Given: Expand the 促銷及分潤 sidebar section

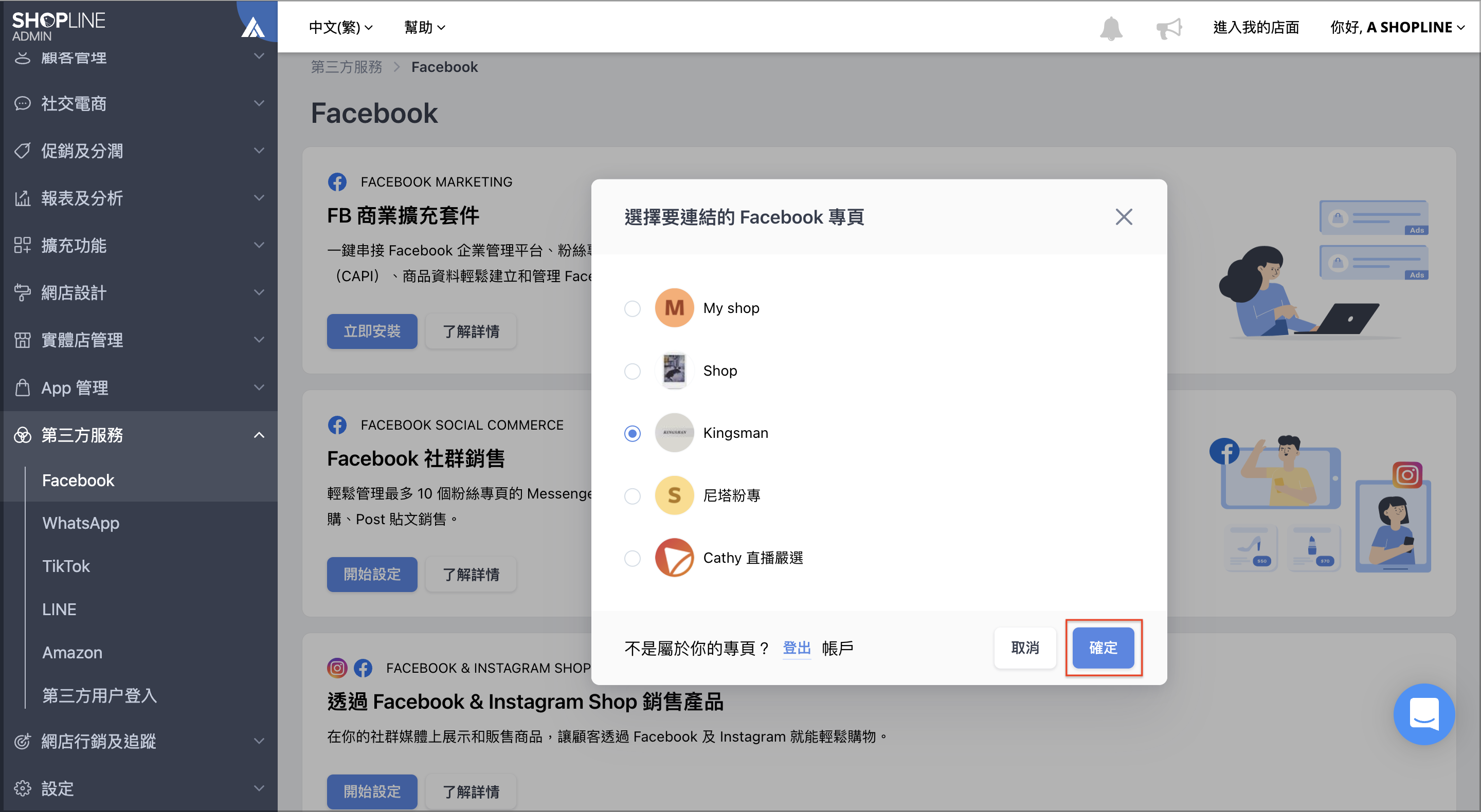Looking at the screenshot, I should click(140, 151).
